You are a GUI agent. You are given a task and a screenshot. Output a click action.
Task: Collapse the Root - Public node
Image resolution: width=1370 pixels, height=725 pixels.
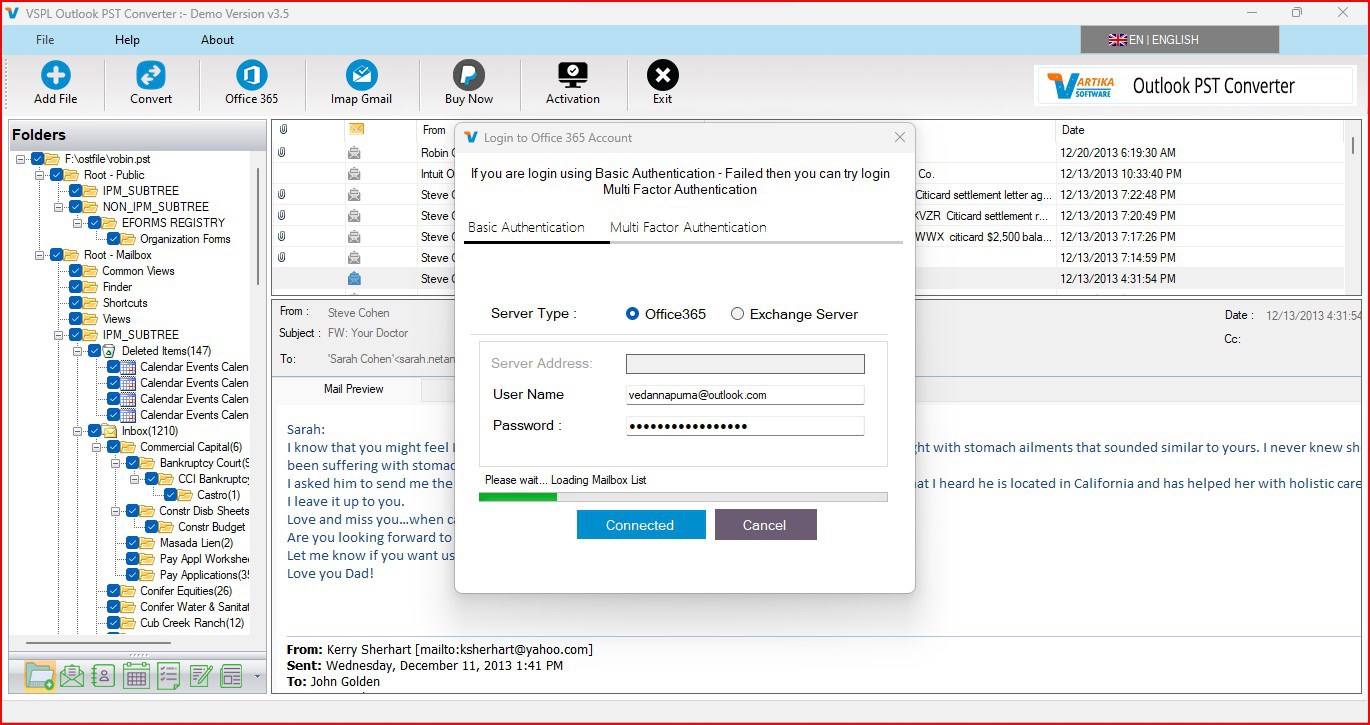(41, 175)
